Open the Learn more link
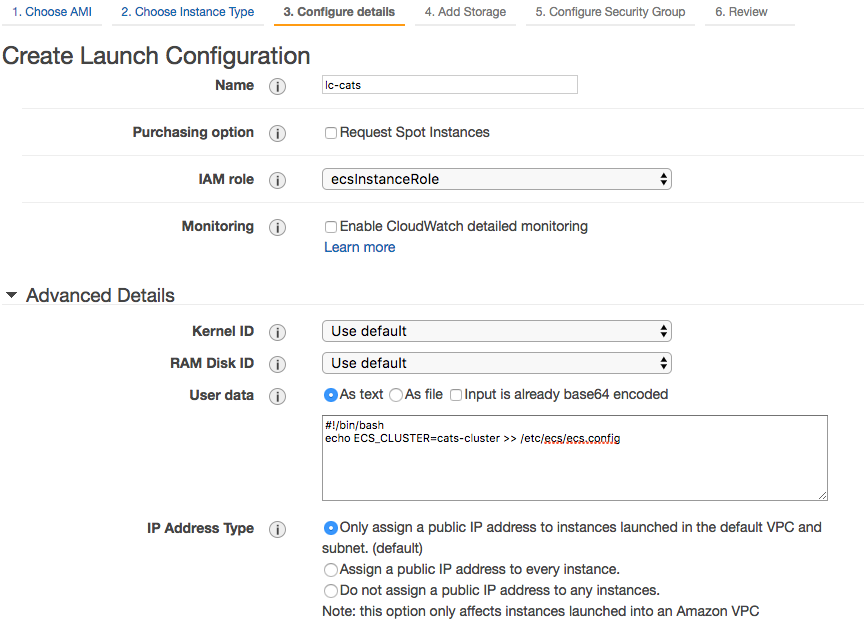Image resolution: width=864 pixels, height=631 pixels. point(359,247)
